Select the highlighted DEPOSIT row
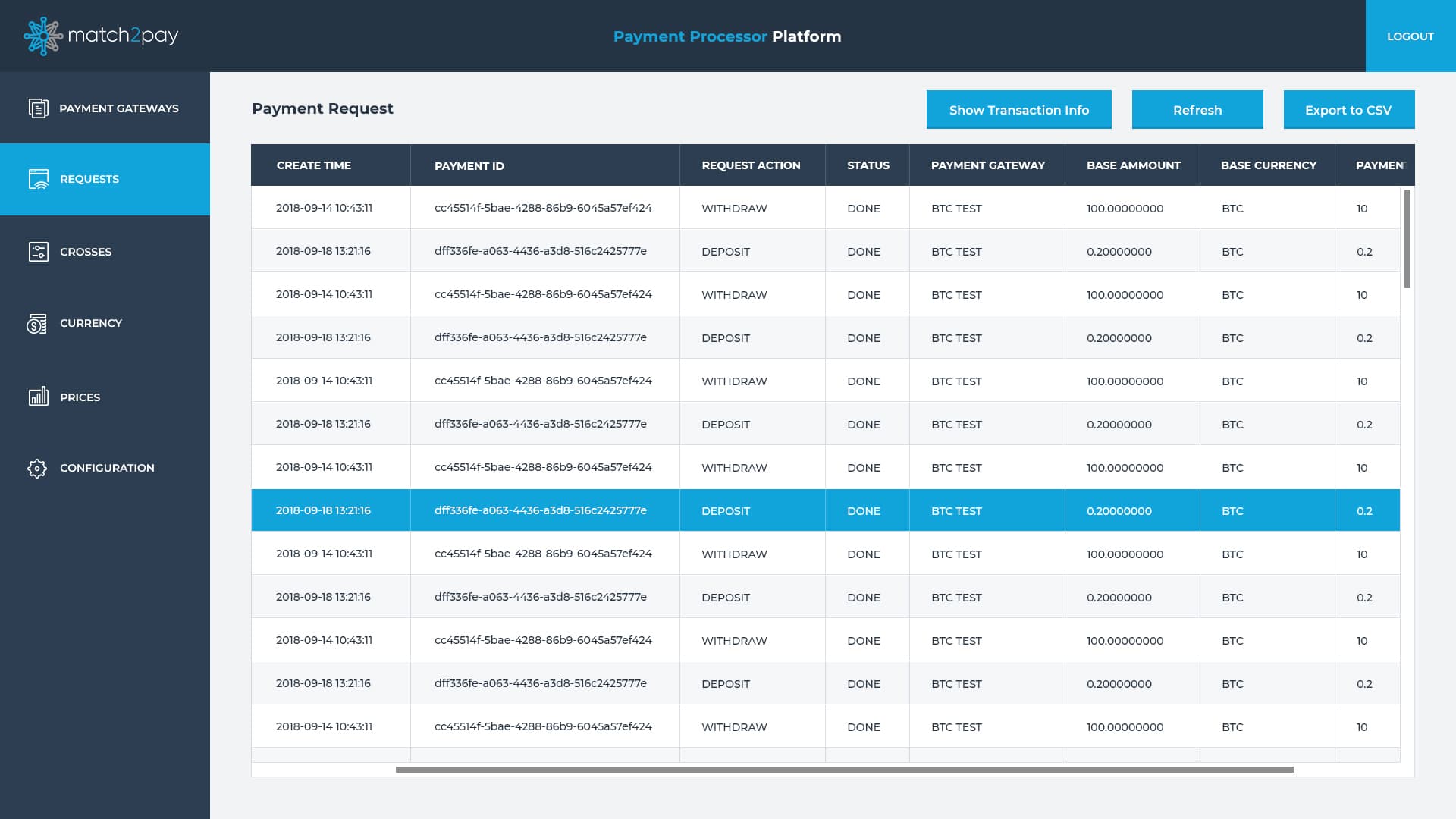 (725, 511)
